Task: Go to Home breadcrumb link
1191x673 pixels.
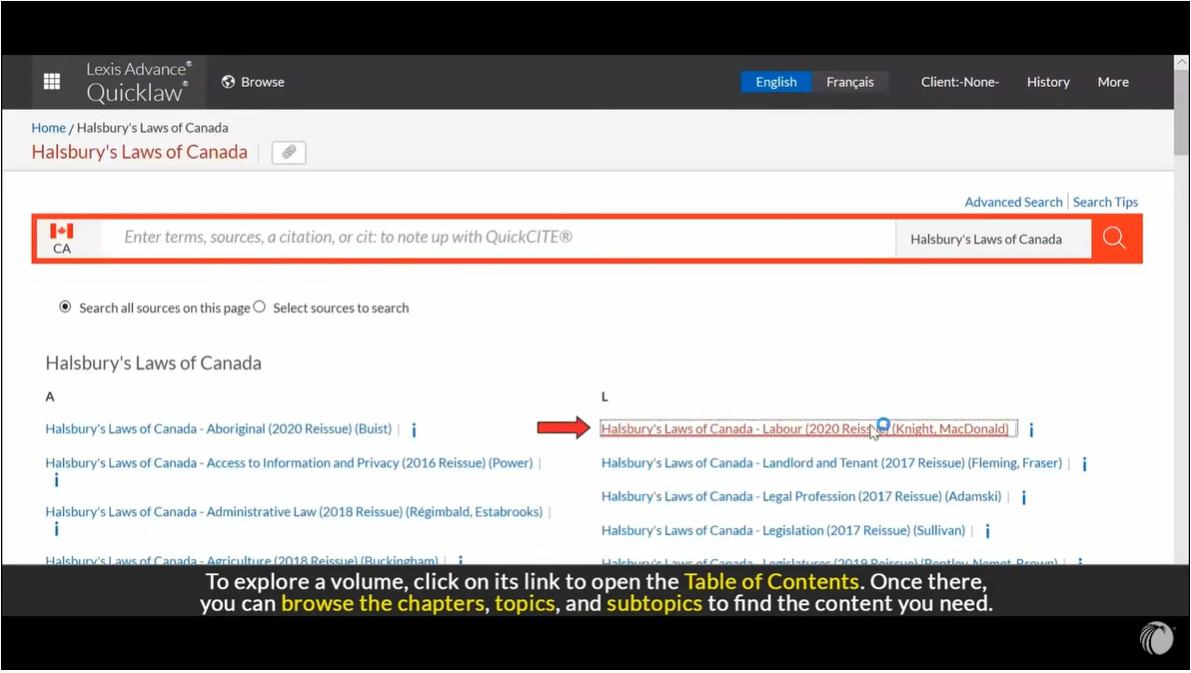Action: pyautogui.click(x=48, y=128)
